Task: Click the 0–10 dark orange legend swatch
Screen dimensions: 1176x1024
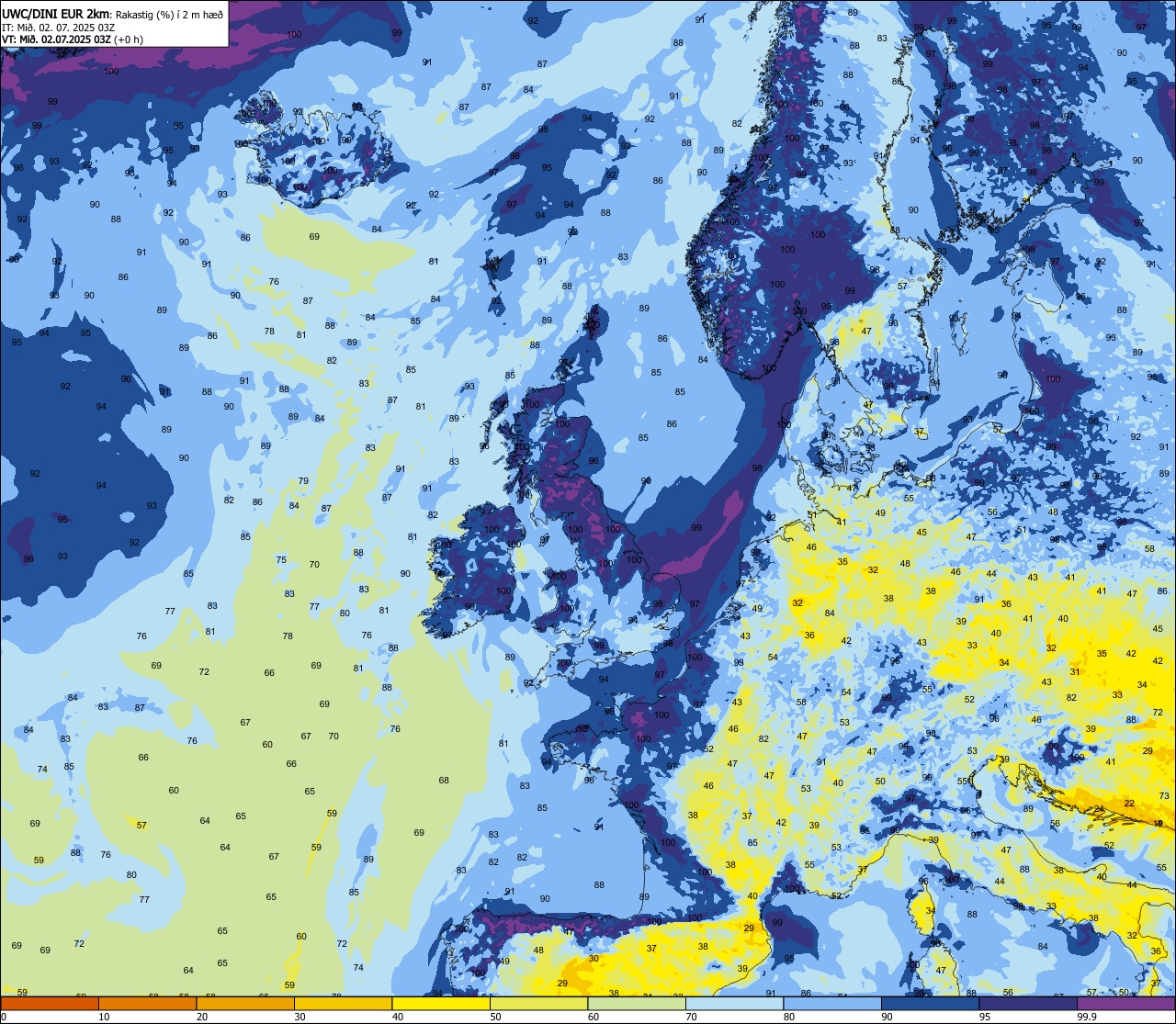Action: [x=50, y=1004]
